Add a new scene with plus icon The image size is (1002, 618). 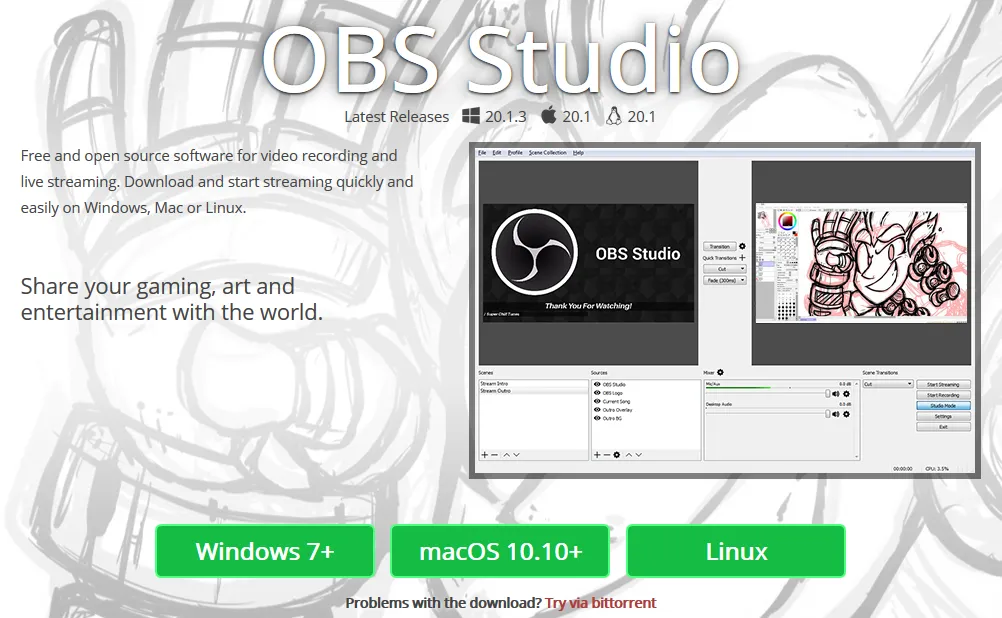point(484,455)
